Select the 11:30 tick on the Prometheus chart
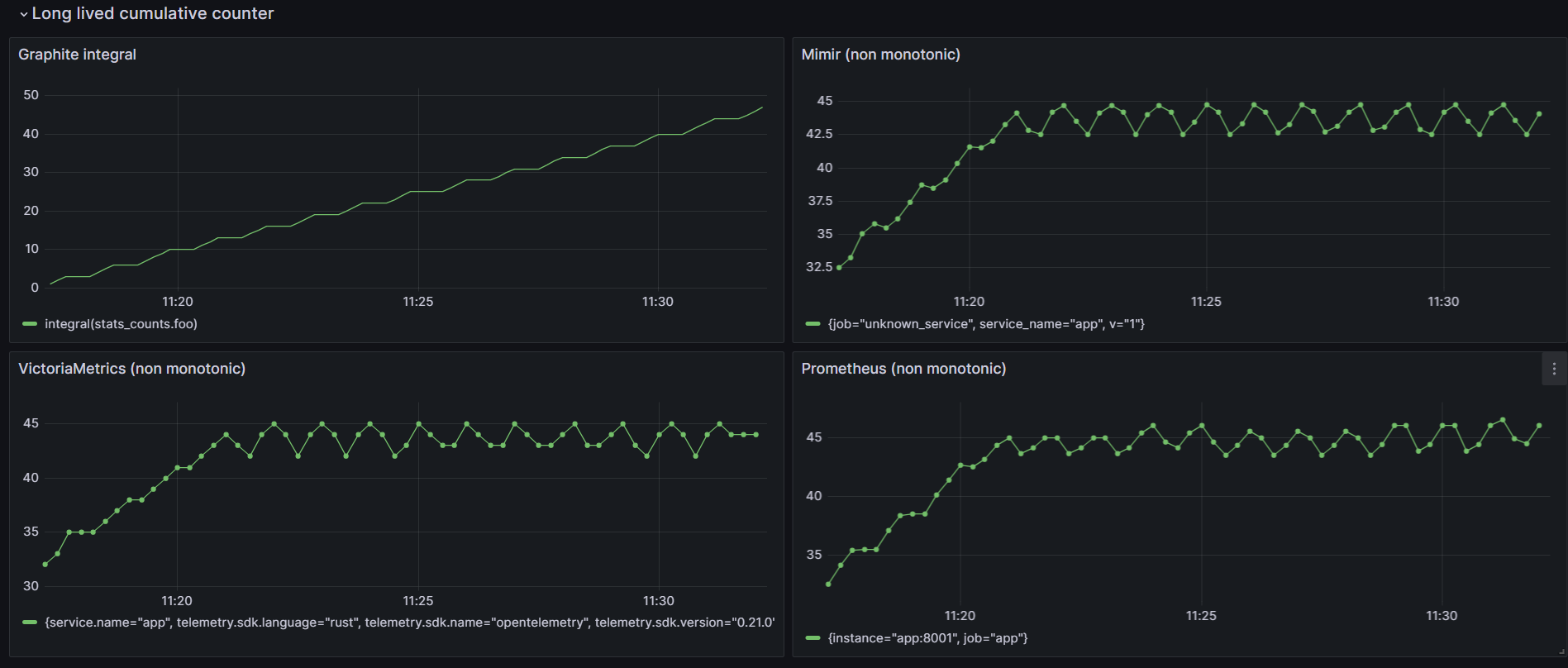Viewport: 1568px width, 668px height. pos(1442,616)
